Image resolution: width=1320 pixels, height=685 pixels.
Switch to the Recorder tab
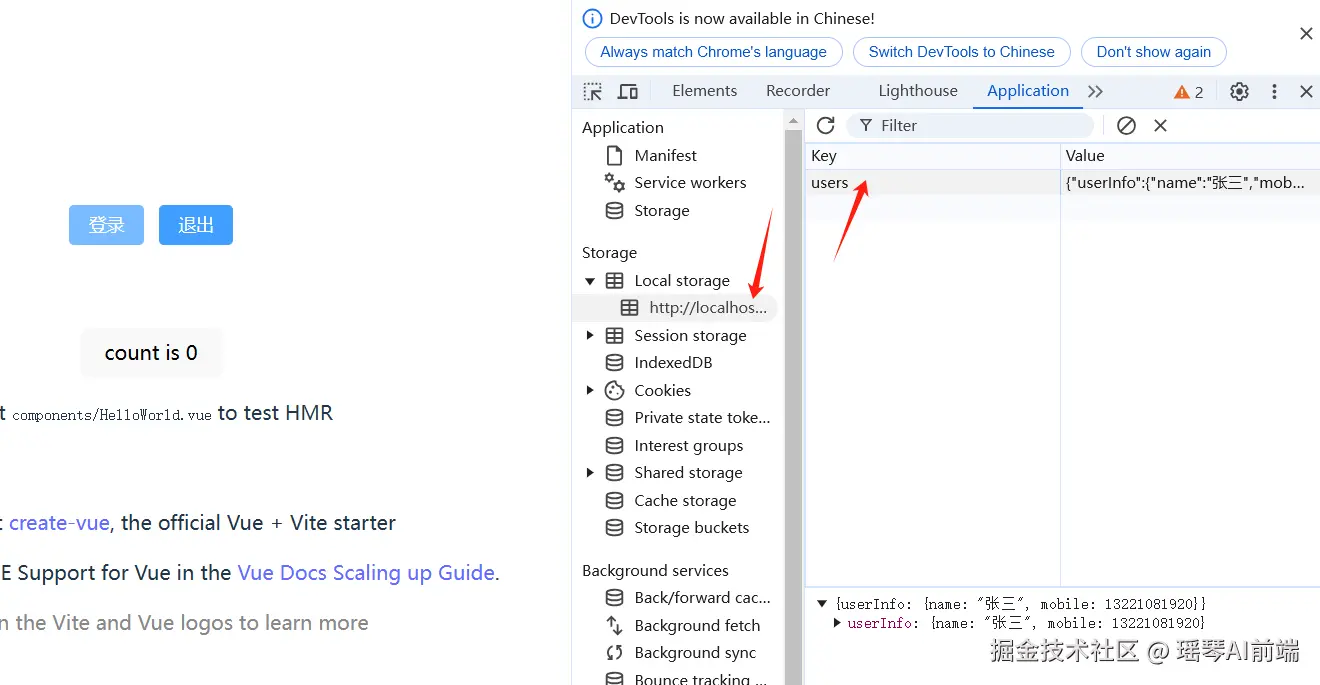coord(798,91)
